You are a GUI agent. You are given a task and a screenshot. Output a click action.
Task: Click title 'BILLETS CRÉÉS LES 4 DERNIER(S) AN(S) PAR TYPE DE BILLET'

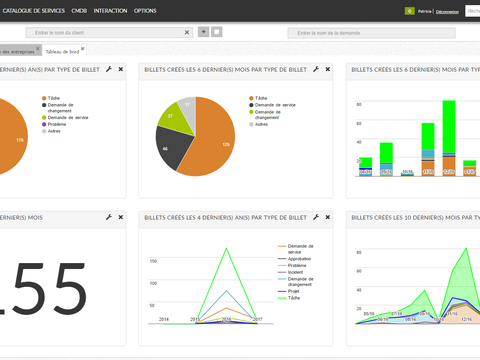pyautogui.click(x=225, y=218)
